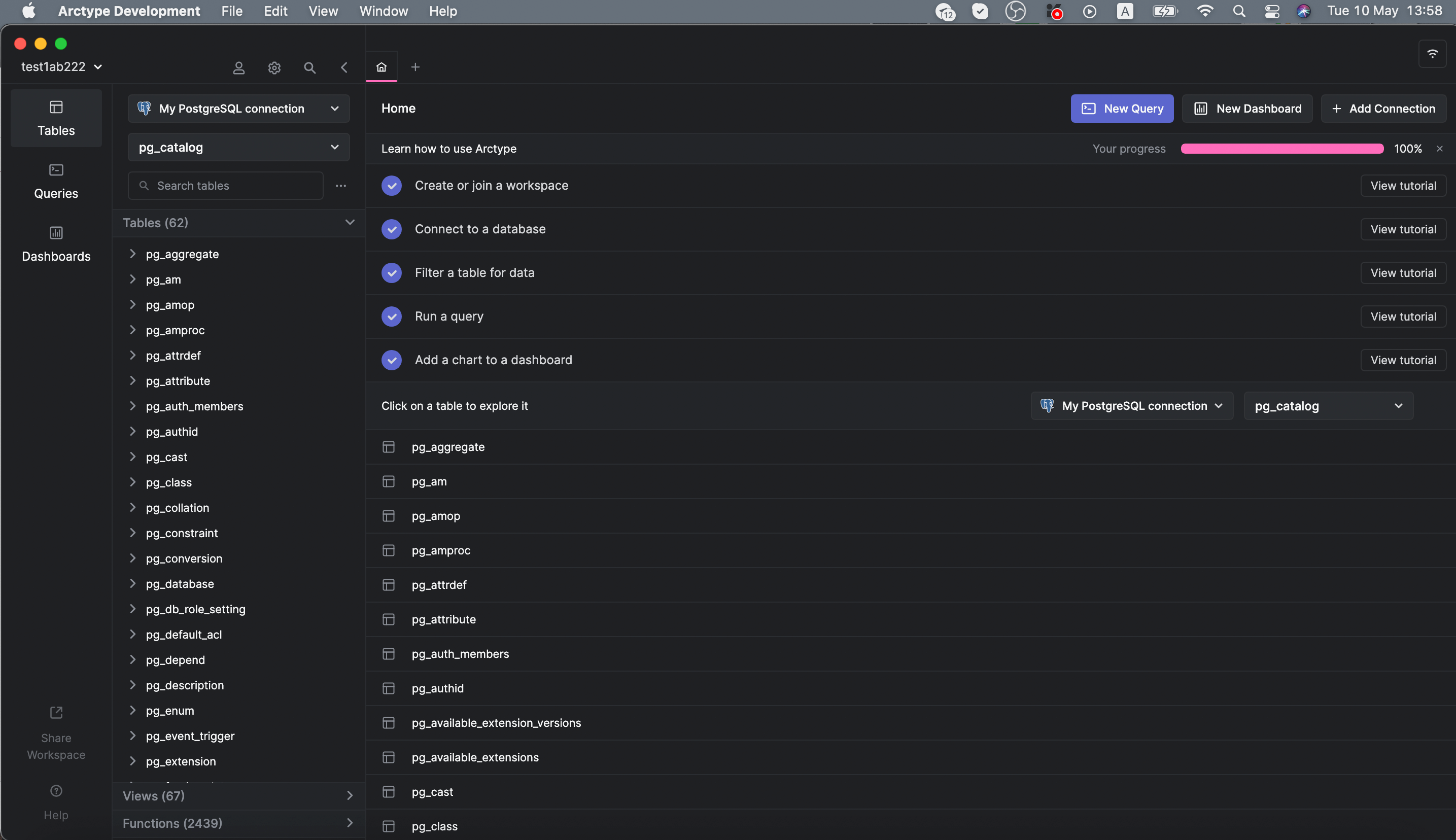1456x840 pixels.
Task: Collapse the sidebar with the left chevron
Action: (x=344, y=67)
